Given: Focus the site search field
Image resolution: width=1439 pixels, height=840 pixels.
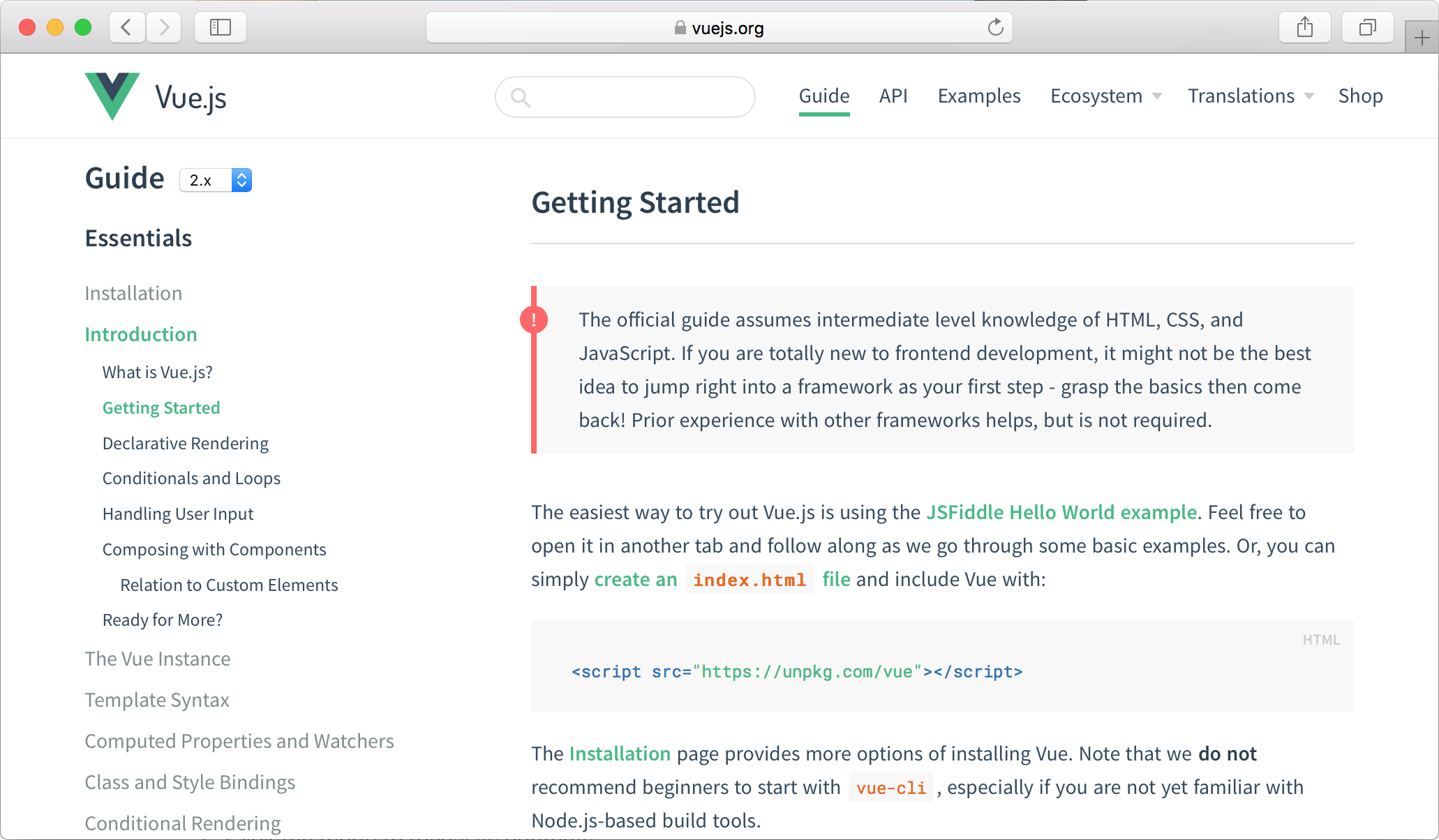Looking at the screenshot, I should (625, 97).
